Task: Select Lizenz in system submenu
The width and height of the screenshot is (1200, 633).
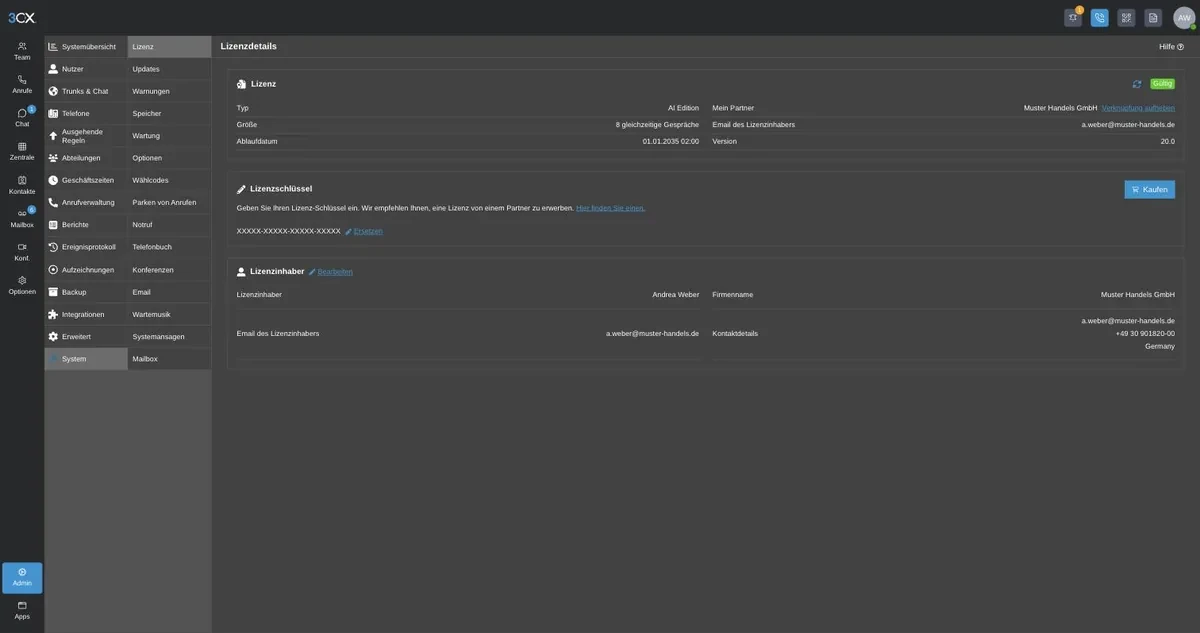Action: pos(169,47)
